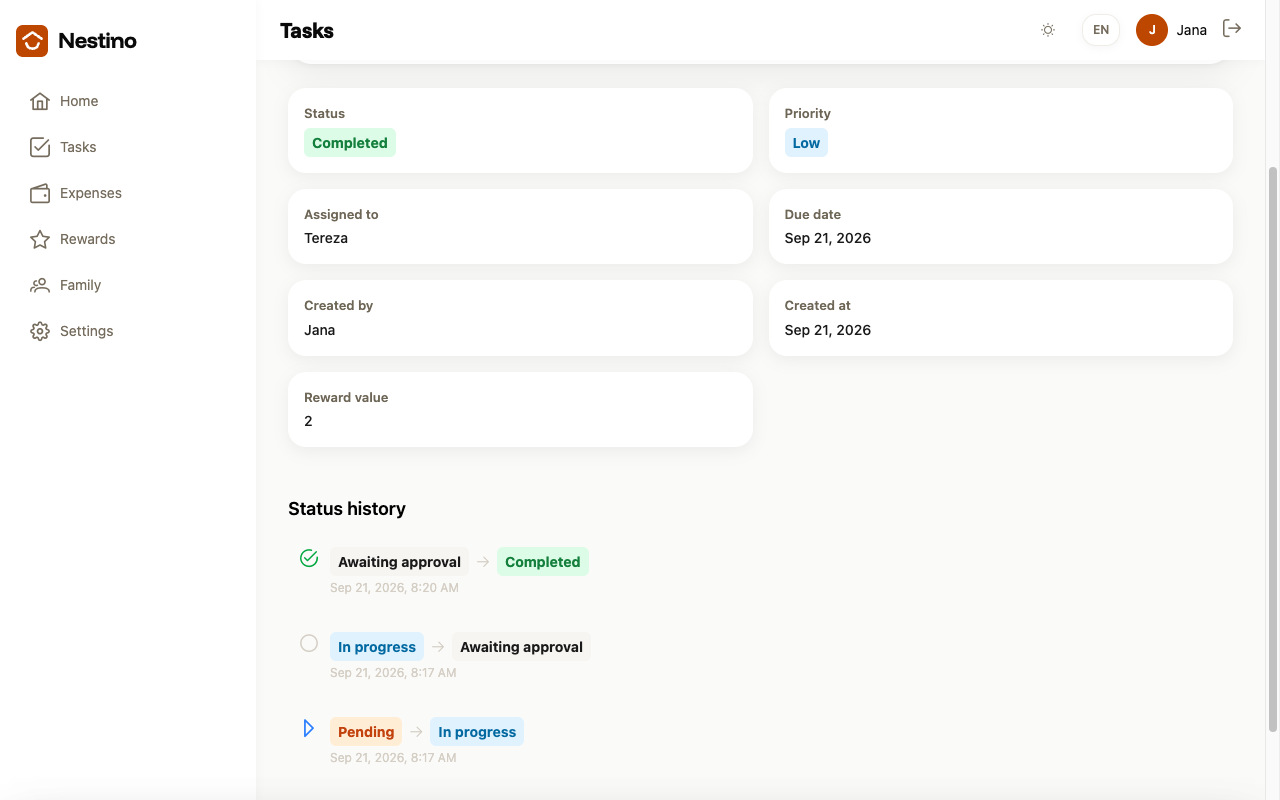Click the assignee name Tereza
The width and height of the screenshot is (1280, 800).
(326, 238)
